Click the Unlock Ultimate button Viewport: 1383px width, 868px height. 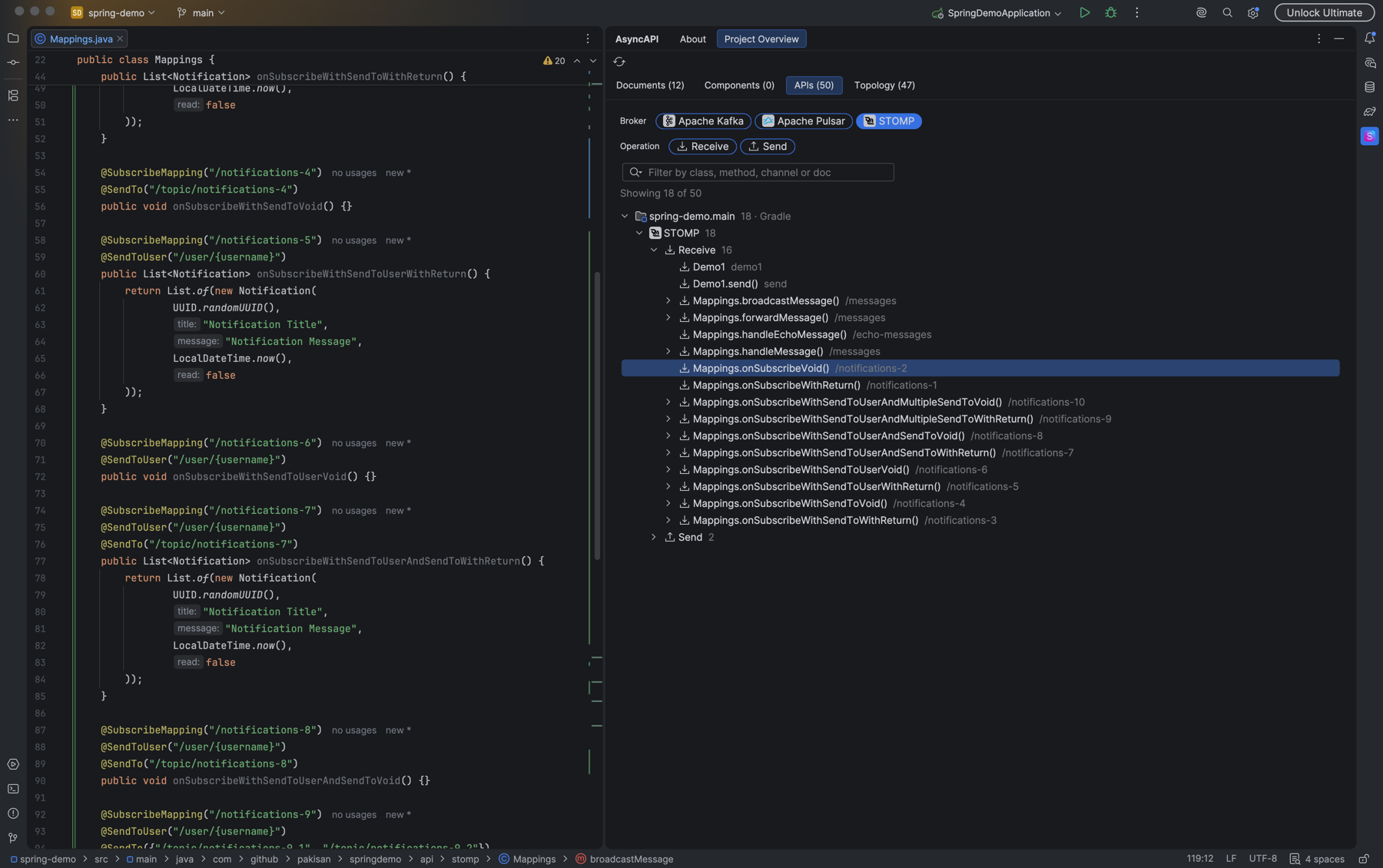click(x=1324, y=13)
